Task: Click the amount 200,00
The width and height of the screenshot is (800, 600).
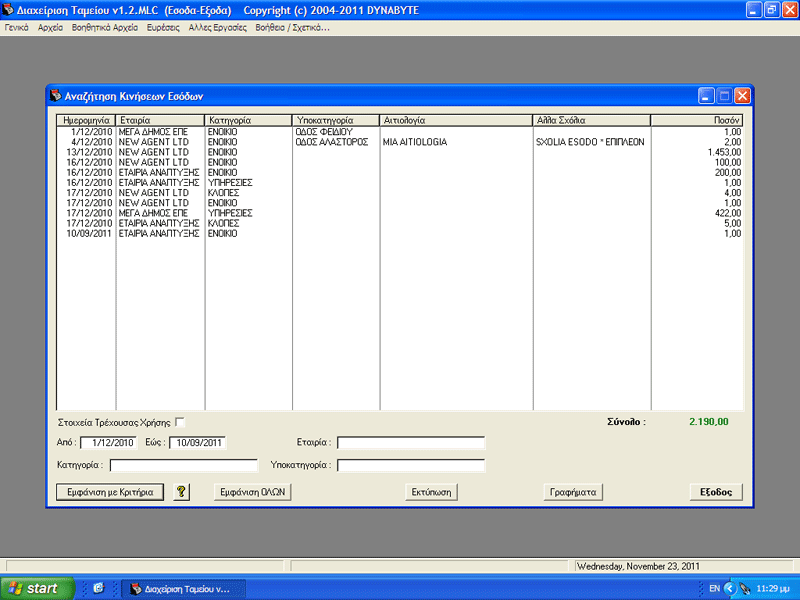Action: pyautogui.click(x=728, y=172)
